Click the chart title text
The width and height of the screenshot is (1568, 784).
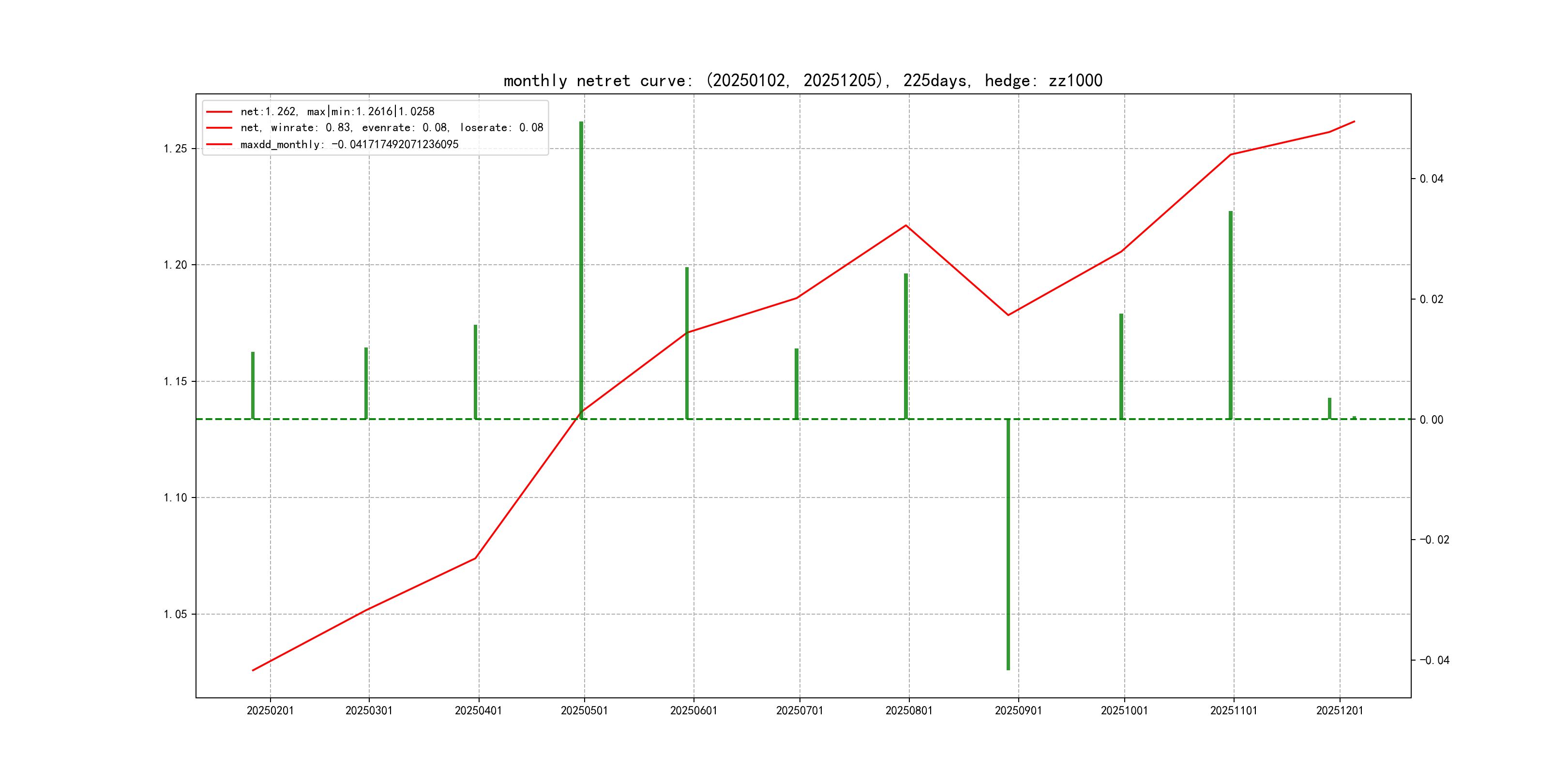click(x=802, y=80)
